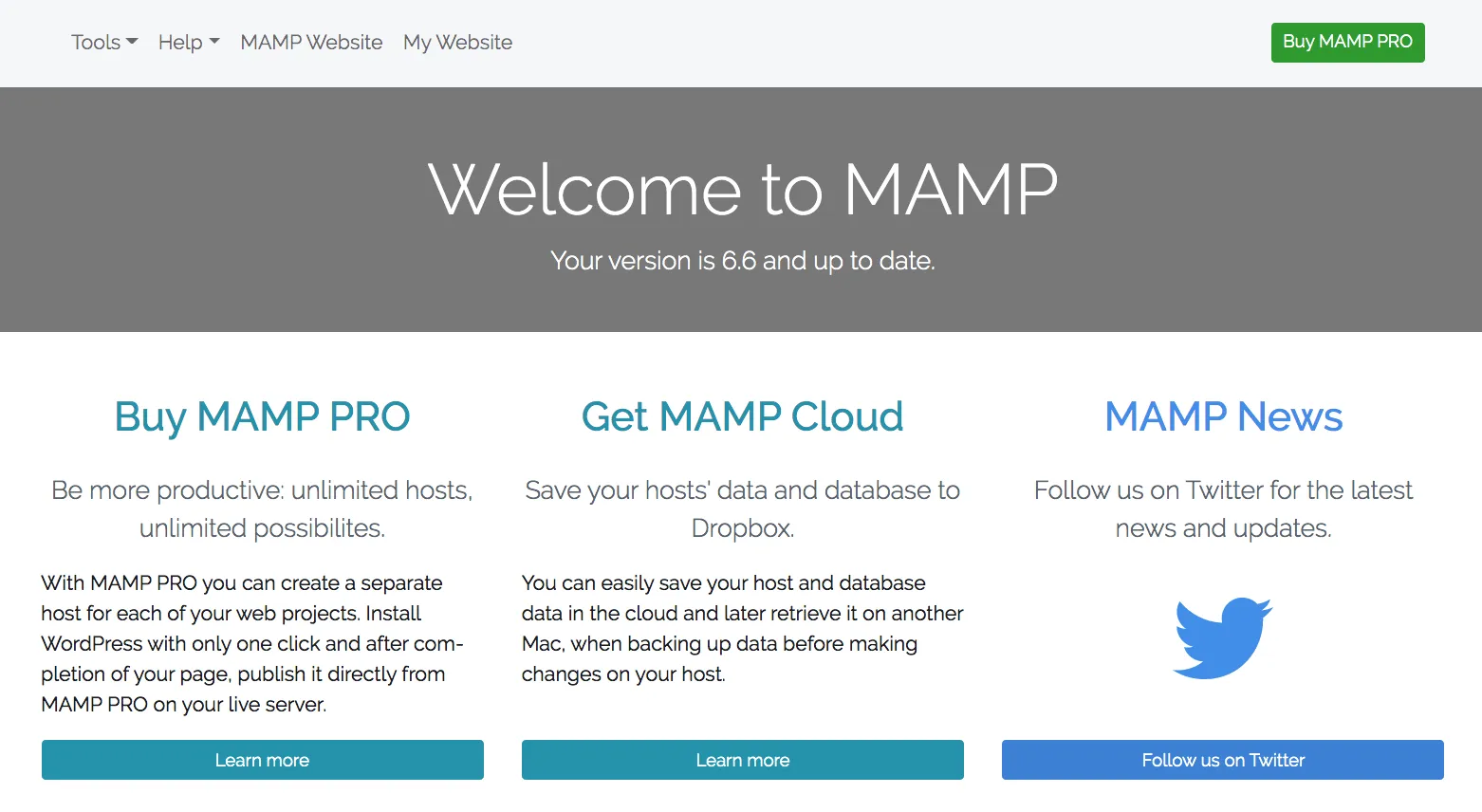Viewport: 1482px width, 812px height.
Task: Click the version 6.6 up to date text
Action: (743, 261)
